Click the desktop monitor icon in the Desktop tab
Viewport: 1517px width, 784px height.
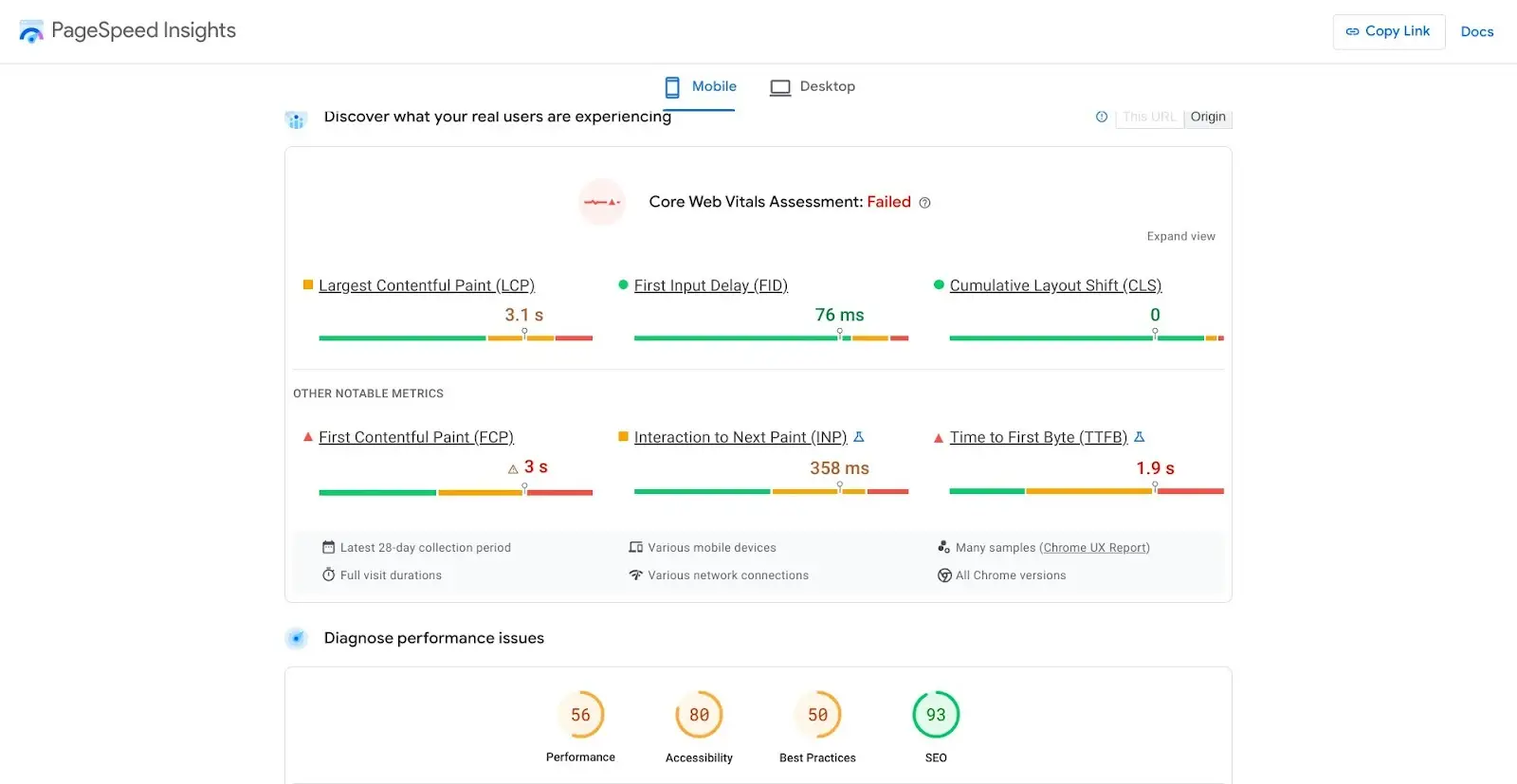tap(780, 87)
